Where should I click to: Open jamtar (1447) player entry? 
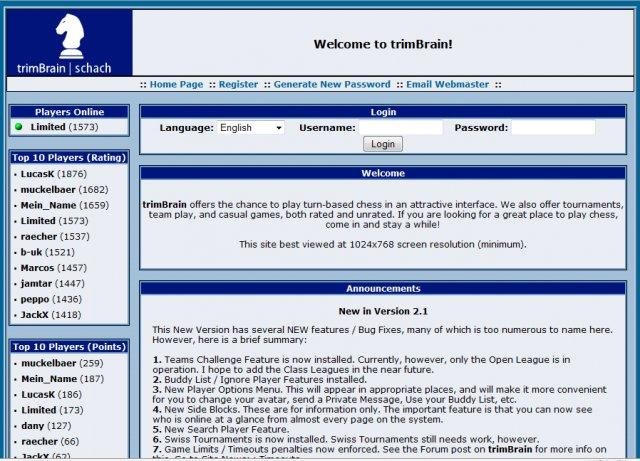coord(53,284)
